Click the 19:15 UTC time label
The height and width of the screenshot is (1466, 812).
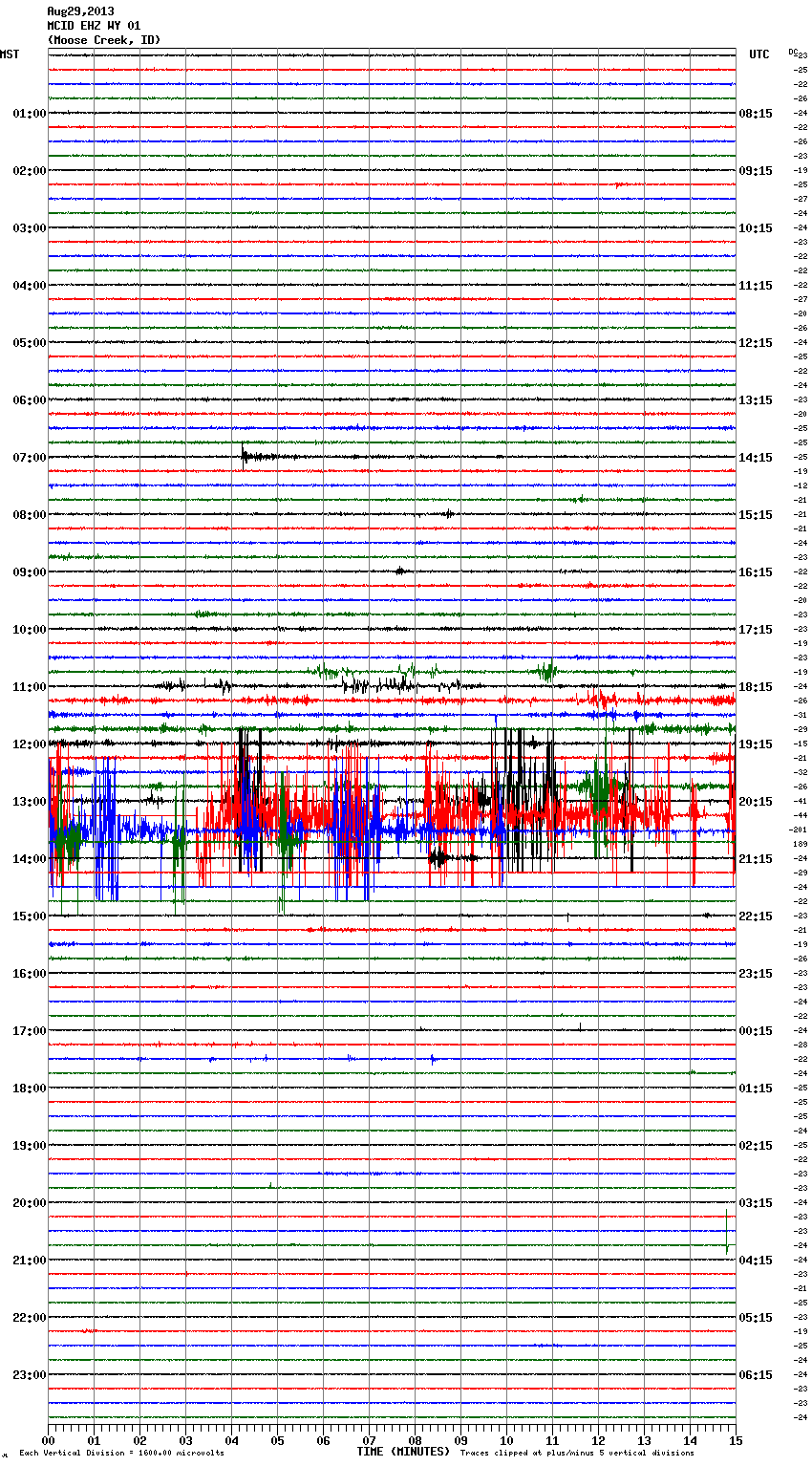click(756, 744)
